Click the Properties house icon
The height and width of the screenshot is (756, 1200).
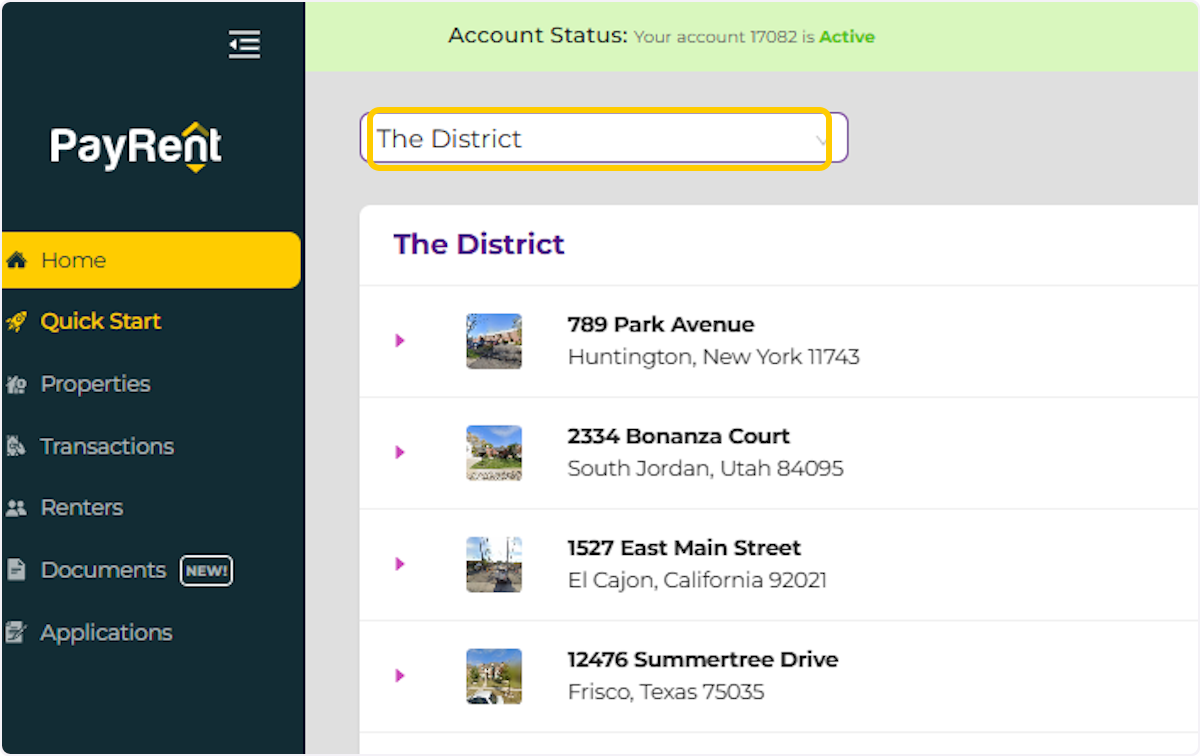[19, 384]
